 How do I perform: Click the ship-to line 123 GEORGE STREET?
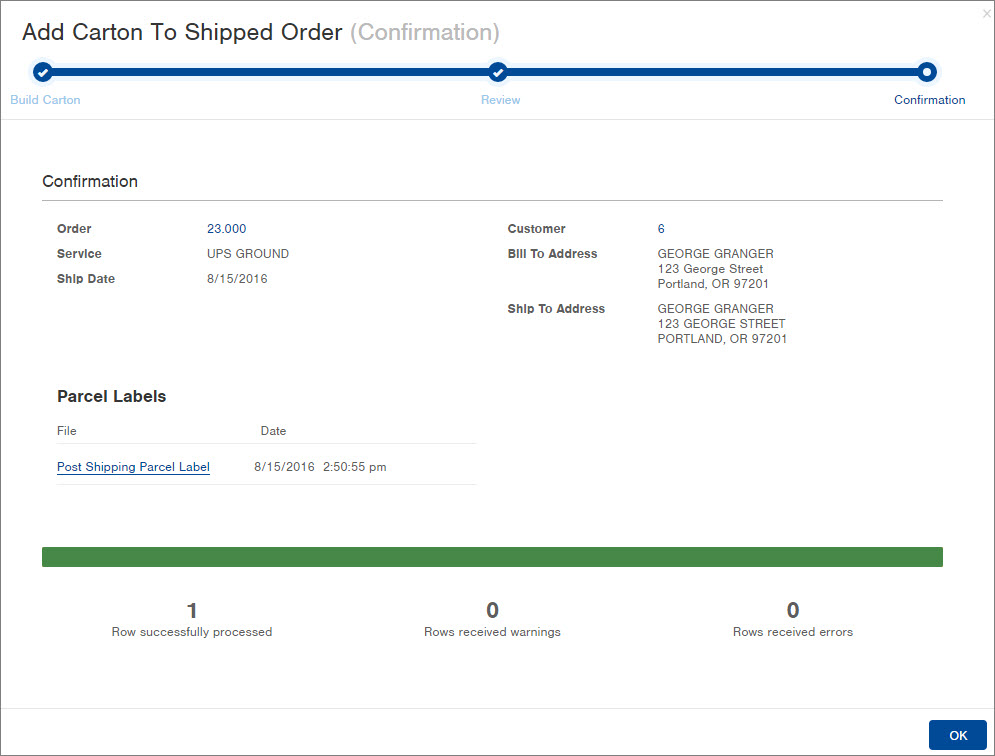722,324
